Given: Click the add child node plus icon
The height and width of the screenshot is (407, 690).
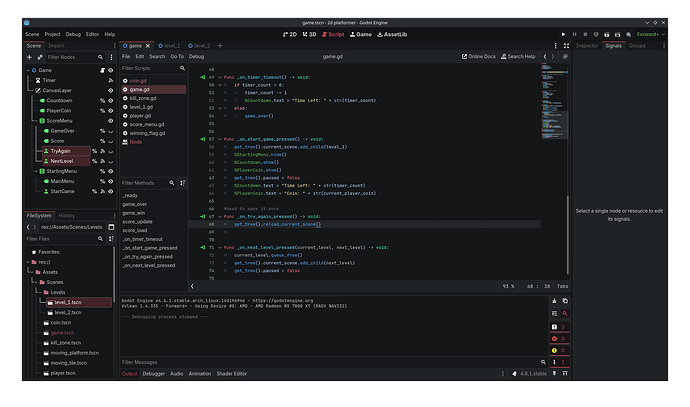Looking at the screenshot, I should pos(29,58).
